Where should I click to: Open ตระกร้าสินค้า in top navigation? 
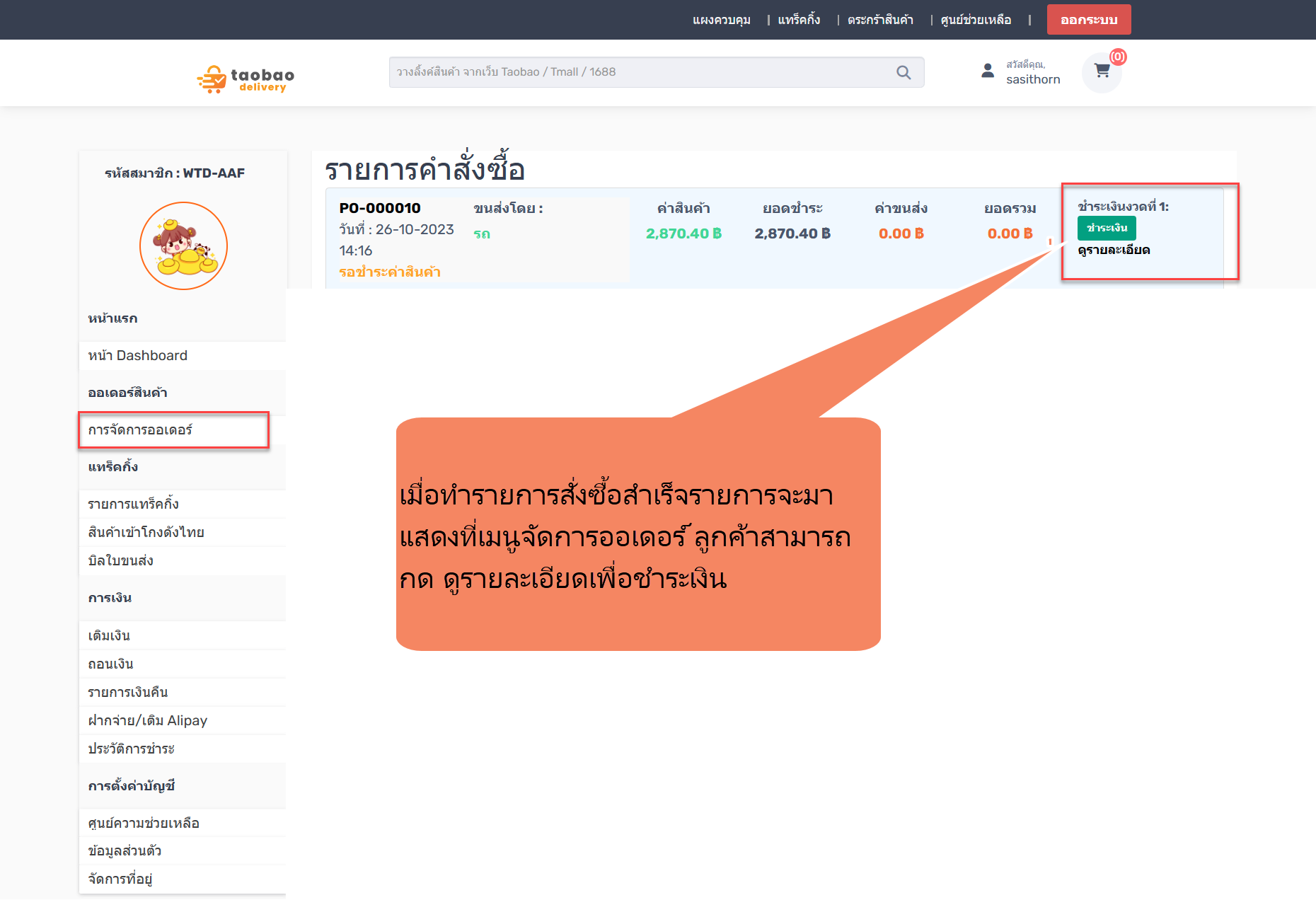(880, 20)
